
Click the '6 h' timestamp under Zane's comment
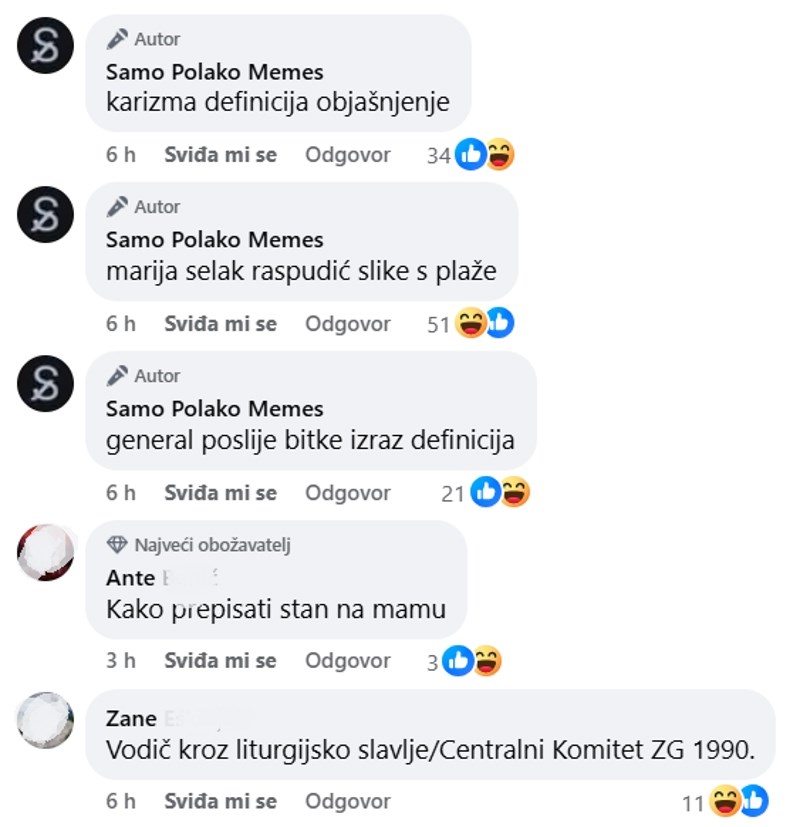pyautogui.click(x=121, y=802)
